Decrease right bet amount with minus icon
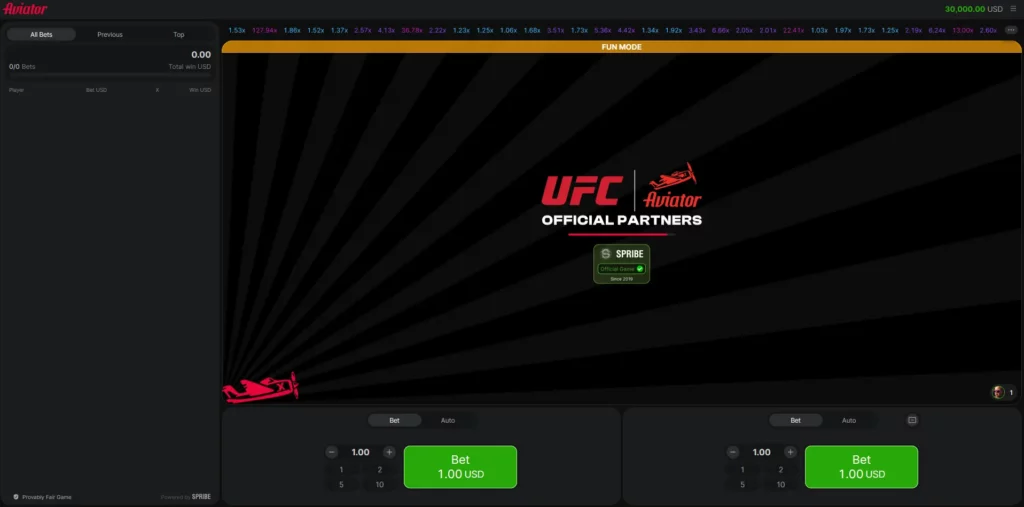 (x=733, y=452)
